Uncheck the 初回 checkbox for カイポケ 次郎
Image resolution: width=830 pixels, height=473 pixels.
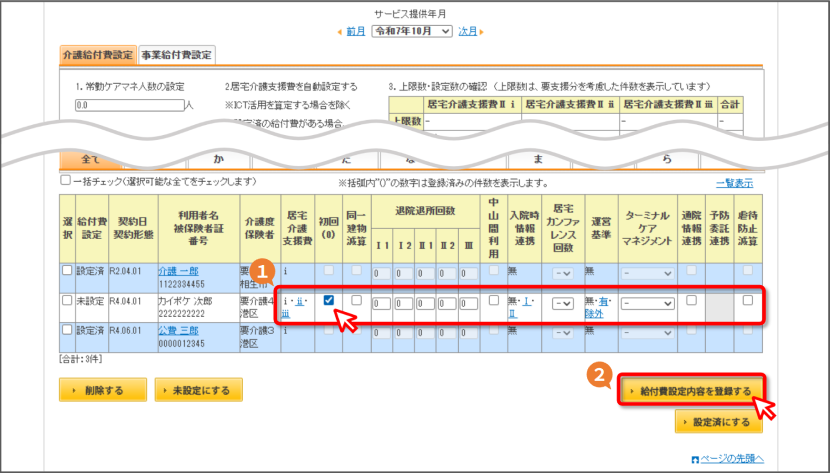click(329, 300)
